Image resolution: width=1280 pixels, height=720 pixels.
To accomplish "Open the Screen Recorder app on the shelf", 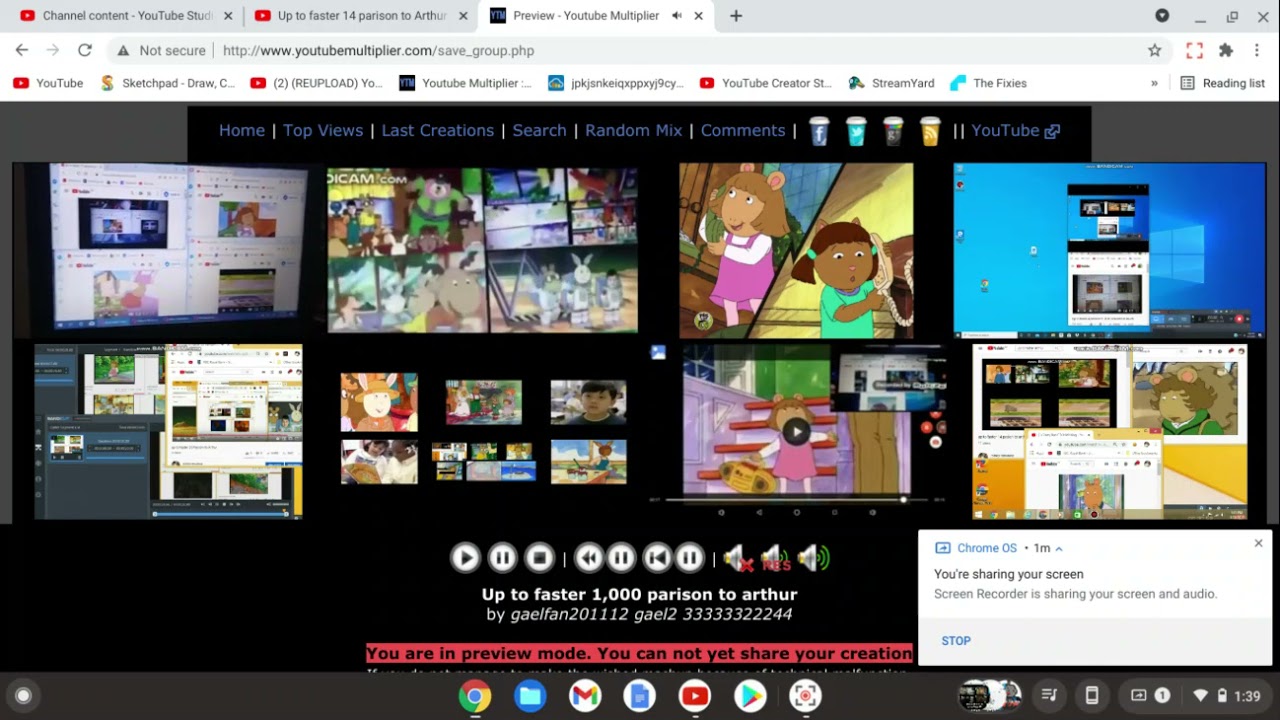I will [x=805, y=696].
